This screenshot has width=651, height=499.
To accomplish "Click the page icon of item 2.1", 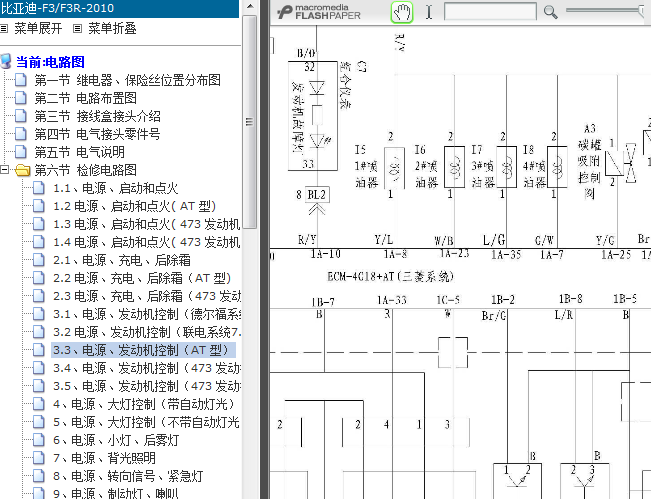I will click(39, 259).
